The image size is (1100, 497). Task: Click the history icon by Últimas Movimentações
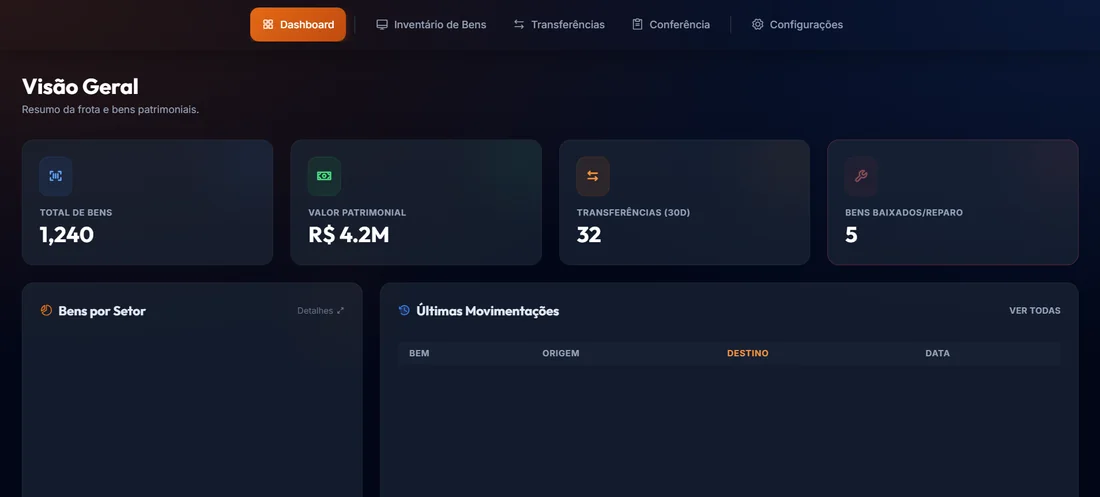tap(404, 310)
